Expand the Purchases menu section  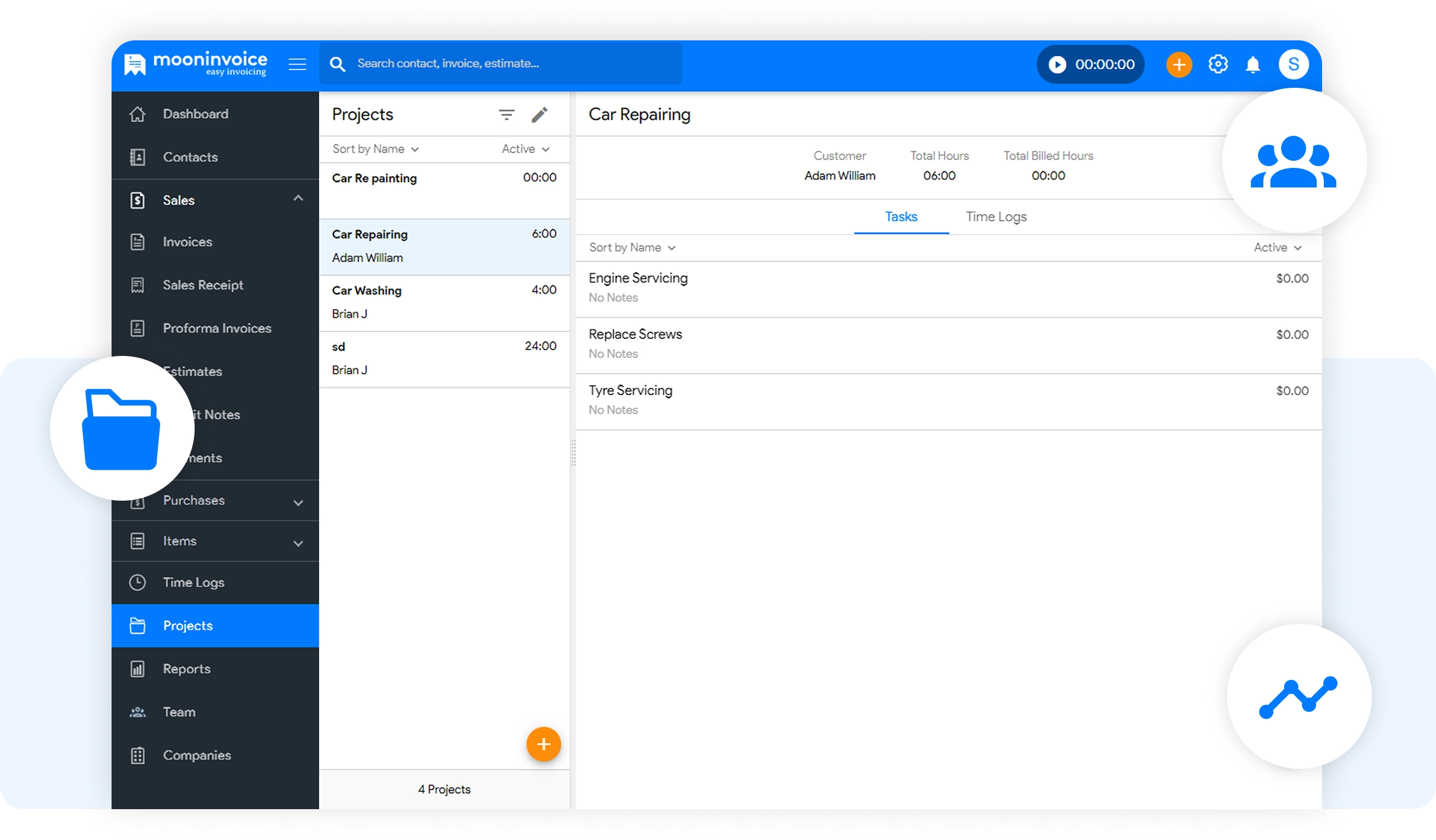[298, 502]
